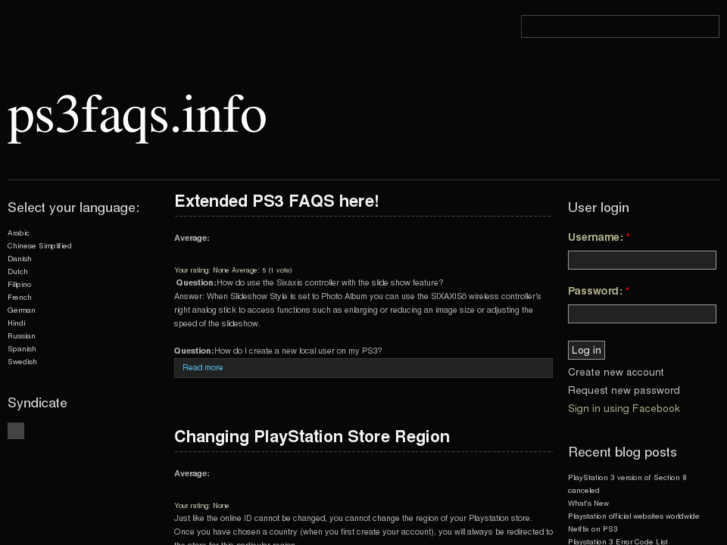The image size is (727, 545).
Task: Select Dutch language
Action: [x=18, y=271]
